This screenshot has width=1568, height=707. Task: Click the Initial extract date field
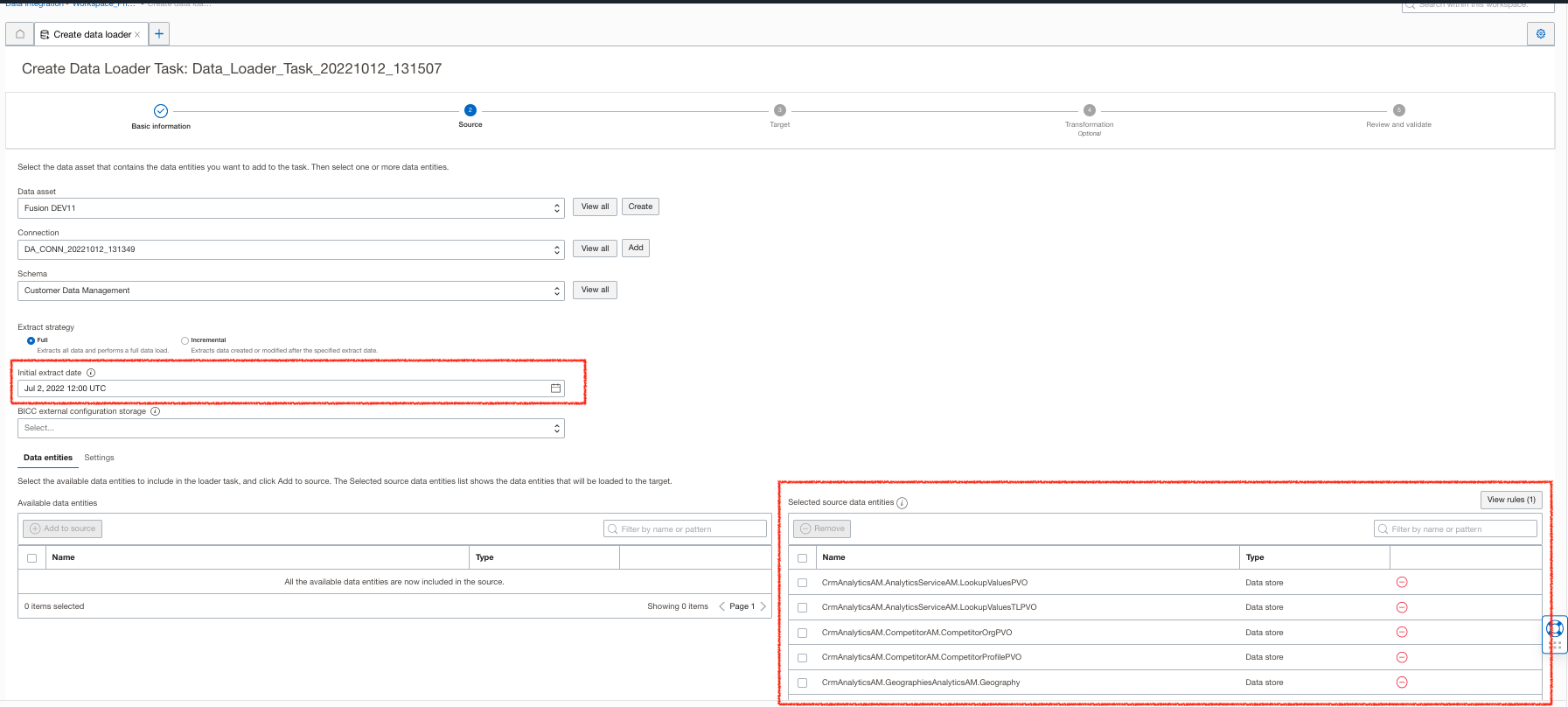point(291,388)
